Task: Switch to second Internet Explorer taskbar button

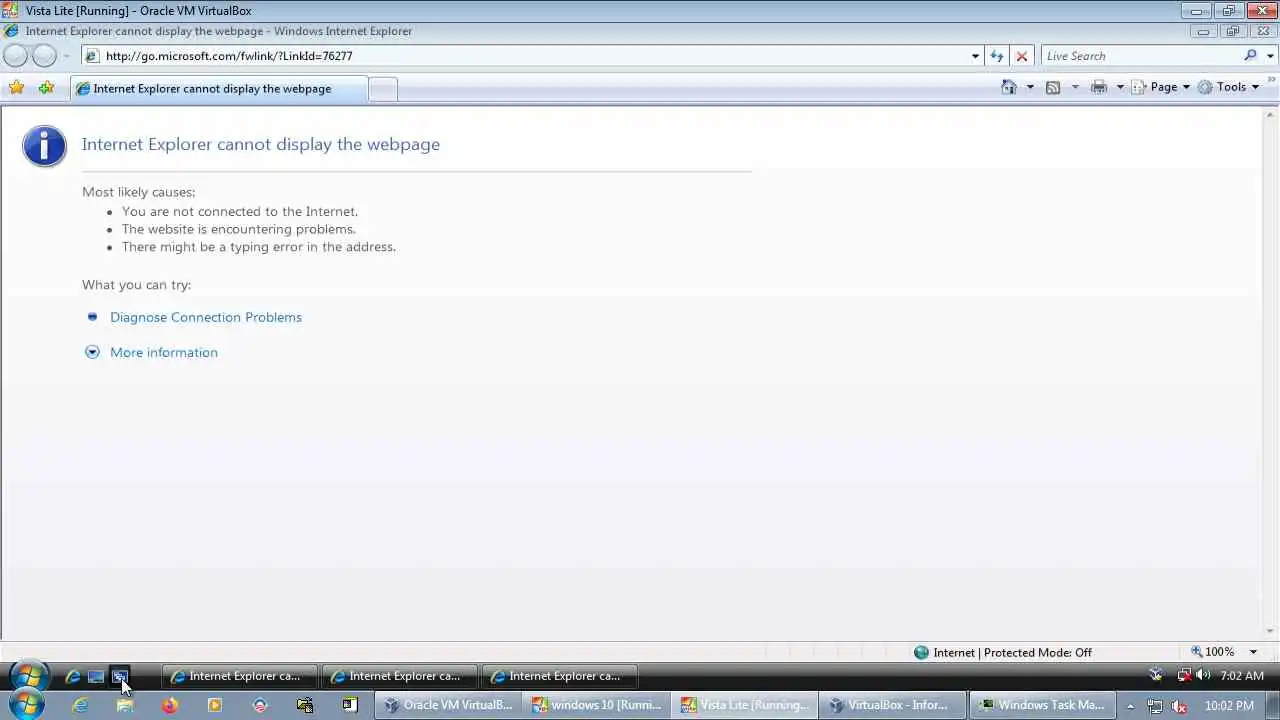Action: (399, 676)
